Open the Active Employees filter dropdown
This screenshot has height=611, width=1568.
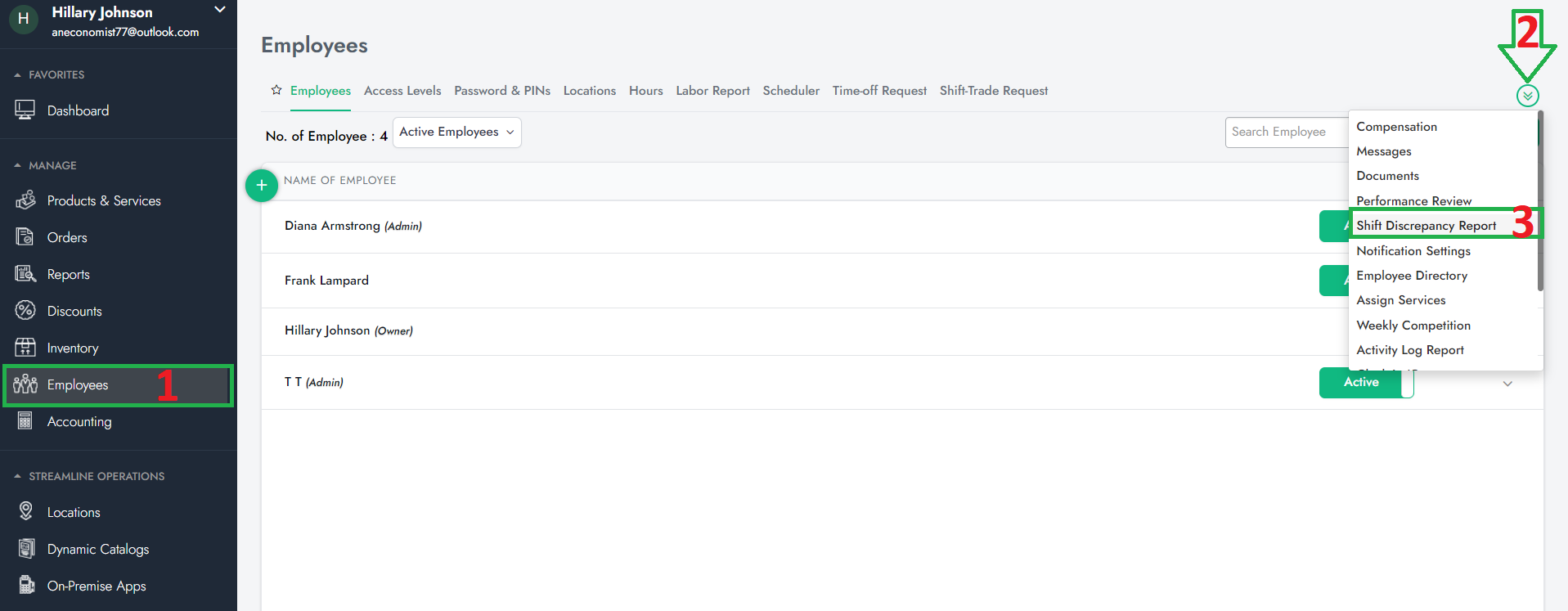[456, 133]
